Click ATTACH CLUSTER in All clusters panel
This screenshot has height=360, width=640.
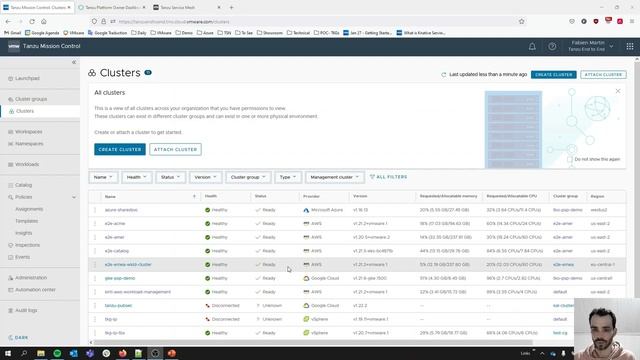pyautogui.click(x=175, y=149)
